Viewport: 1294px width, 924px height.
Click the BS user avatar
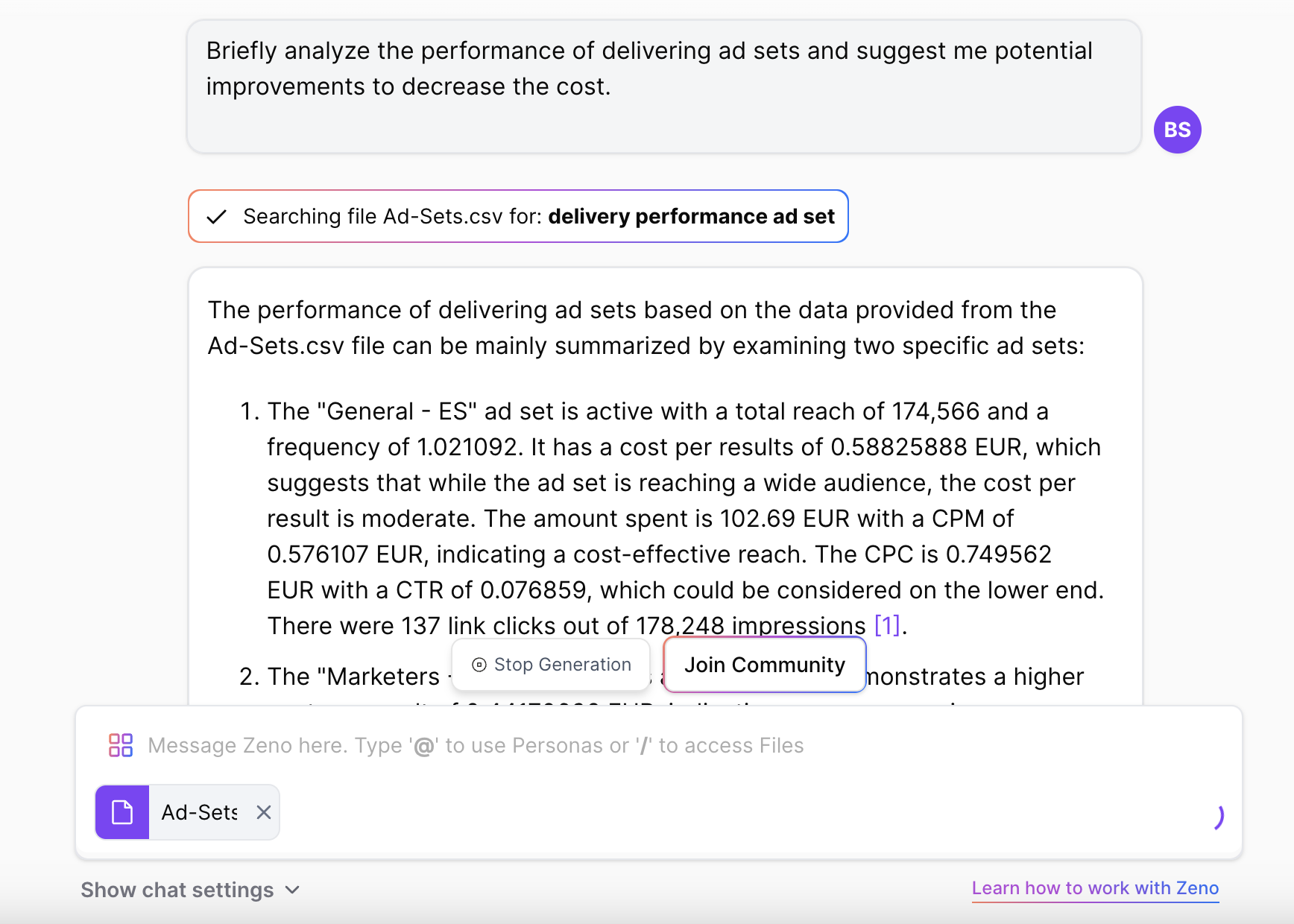(x=1177, y=130)
